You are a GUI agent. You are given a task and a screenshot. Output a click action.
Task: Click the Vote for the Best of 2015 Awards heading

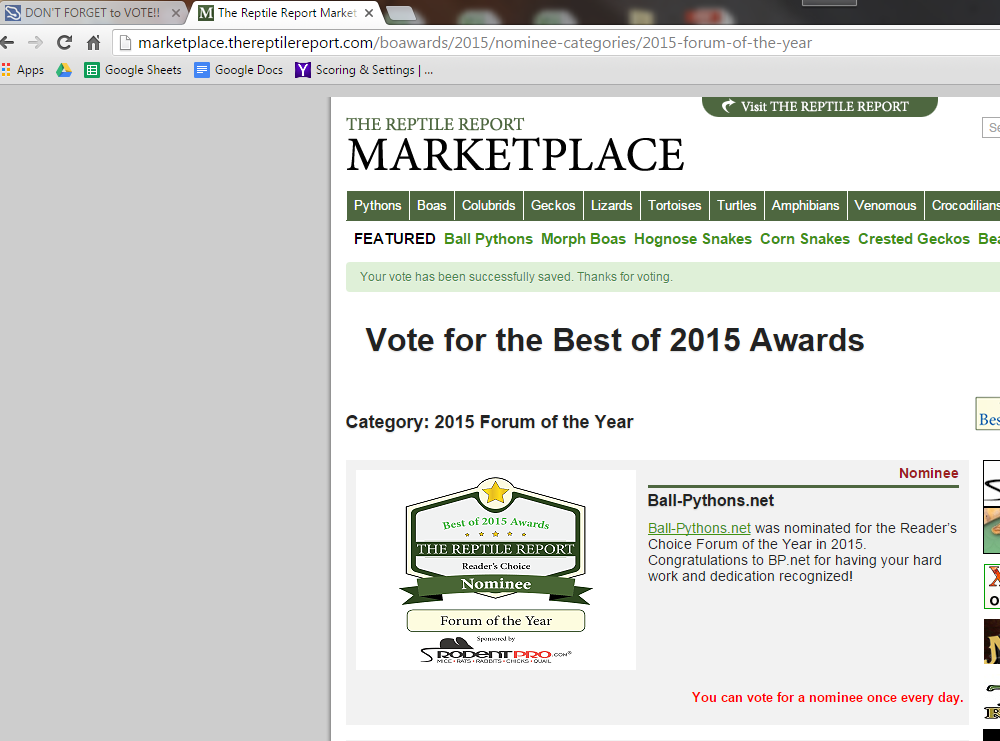pyautogui.click(x=615, y=341)
